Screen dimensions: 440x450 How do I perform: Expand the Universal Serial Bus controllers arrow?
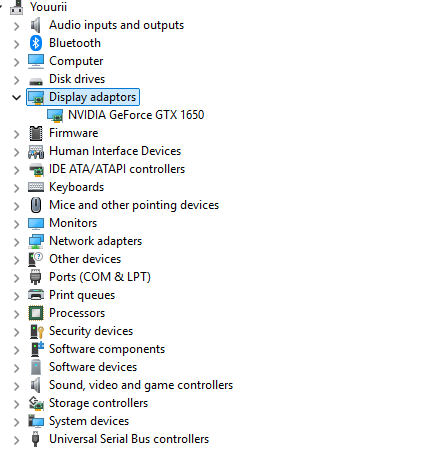click(16, 440)
